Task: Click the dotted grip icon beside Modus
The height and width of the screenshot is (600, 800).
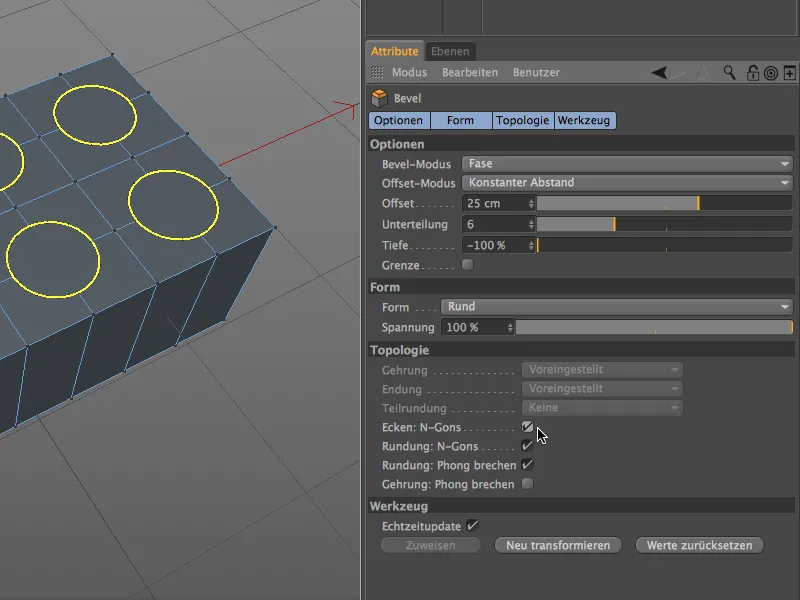Action: coord(377,72)
